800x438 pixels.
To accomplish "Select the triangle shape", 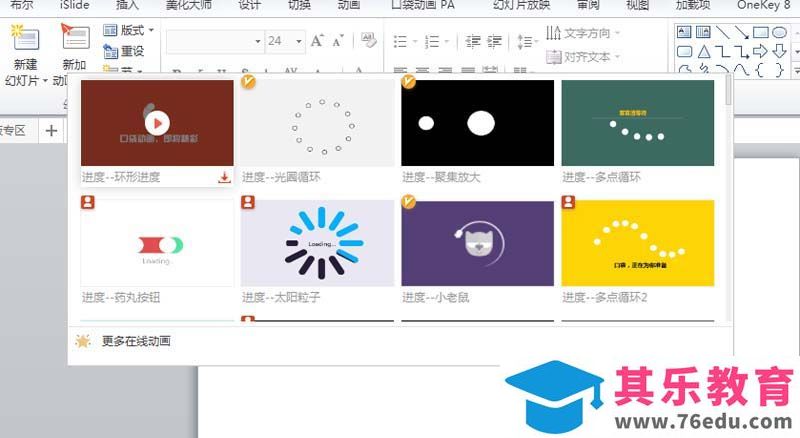I will [x=704, y=52].
